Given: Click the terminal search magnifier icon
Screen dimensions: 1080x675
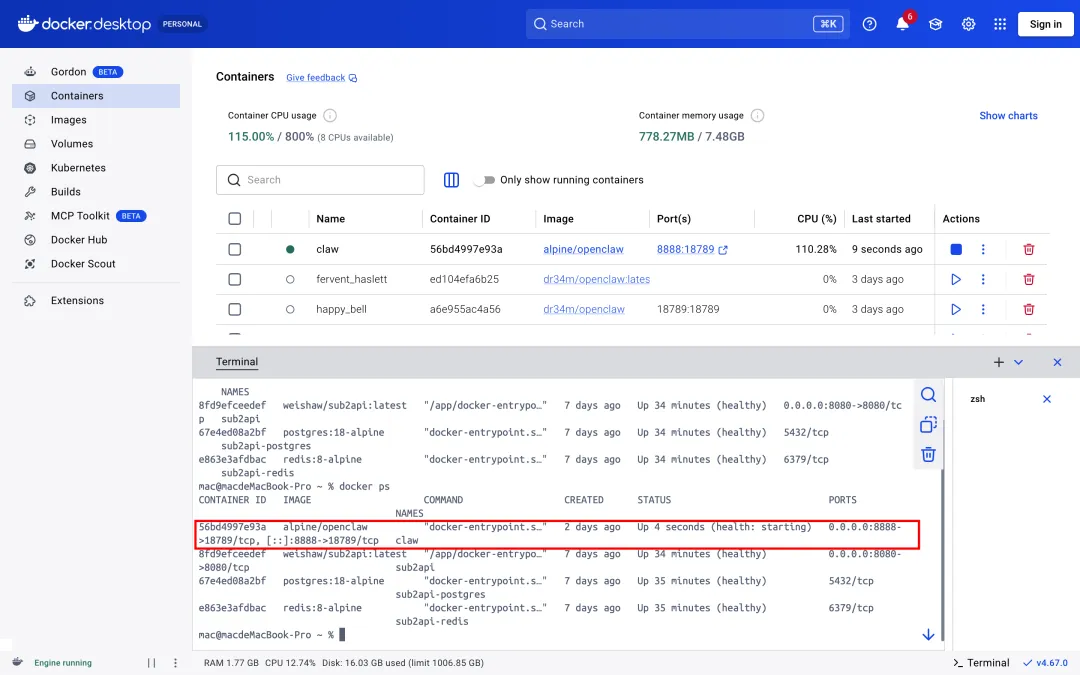Looking at the screenshot, I should 928,395.
